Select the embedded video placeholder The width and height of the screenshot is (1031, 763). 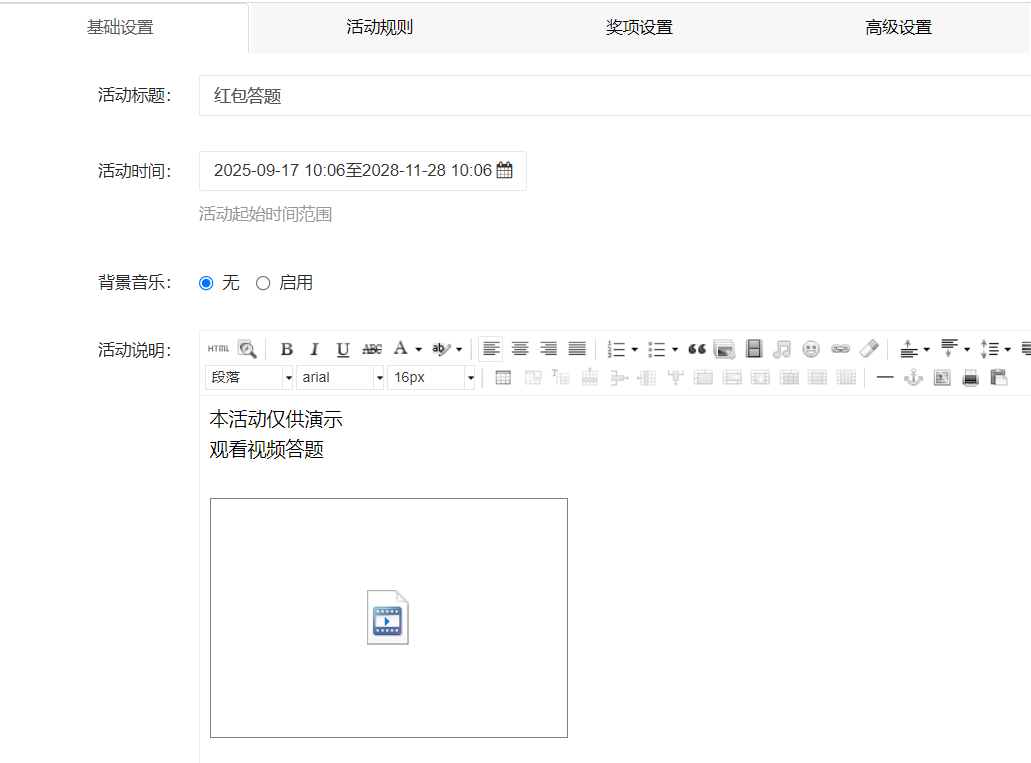point(389,618)
